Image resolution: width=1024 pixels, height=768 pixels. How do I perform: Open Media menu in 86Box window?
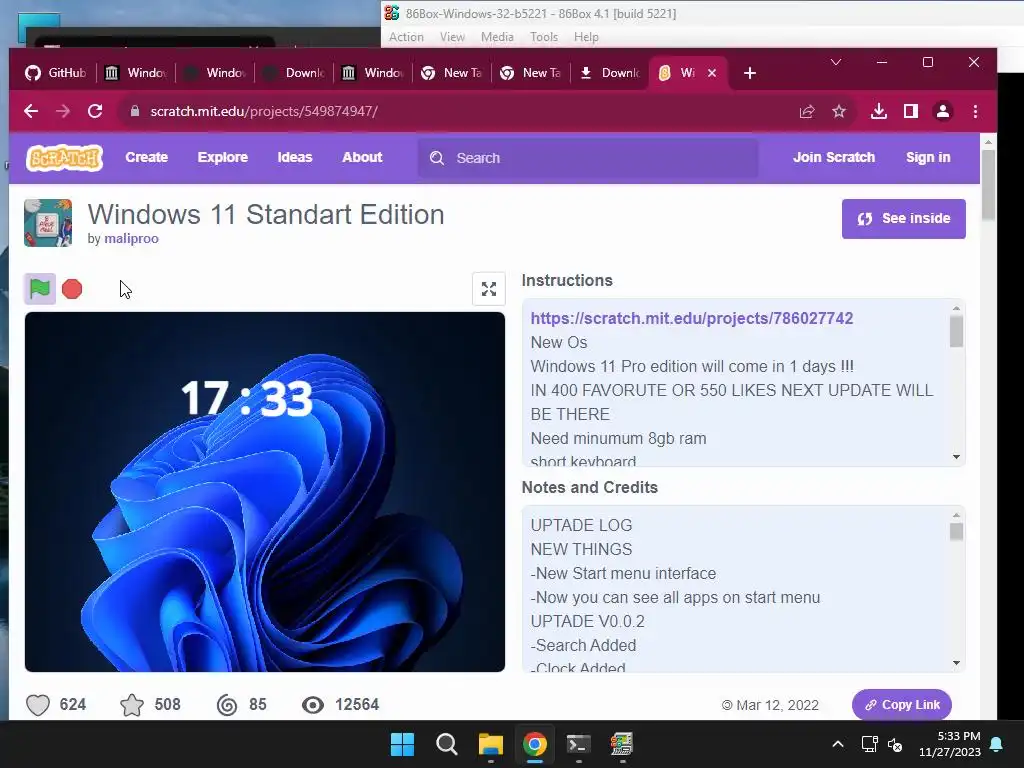(497, 37)
